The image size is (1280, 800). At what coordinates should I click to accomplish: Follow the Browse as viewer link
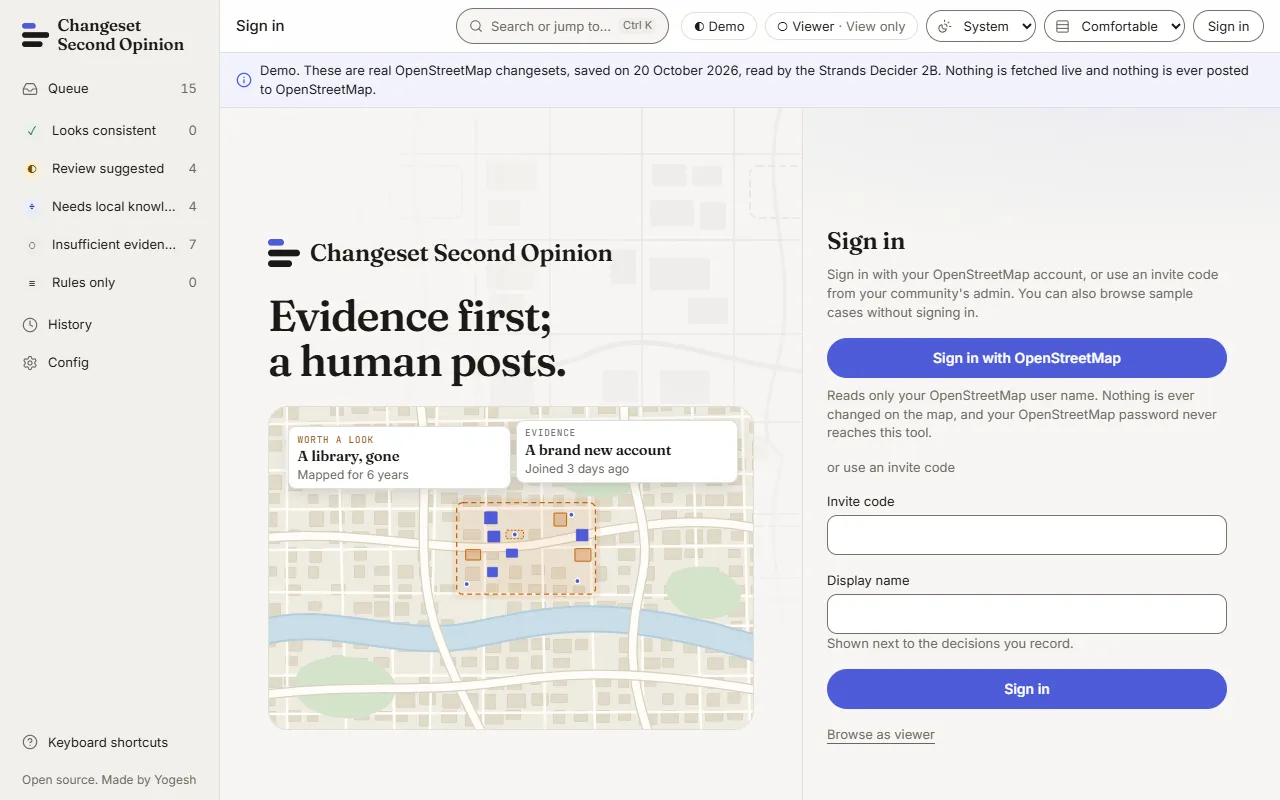coord(881,735)
